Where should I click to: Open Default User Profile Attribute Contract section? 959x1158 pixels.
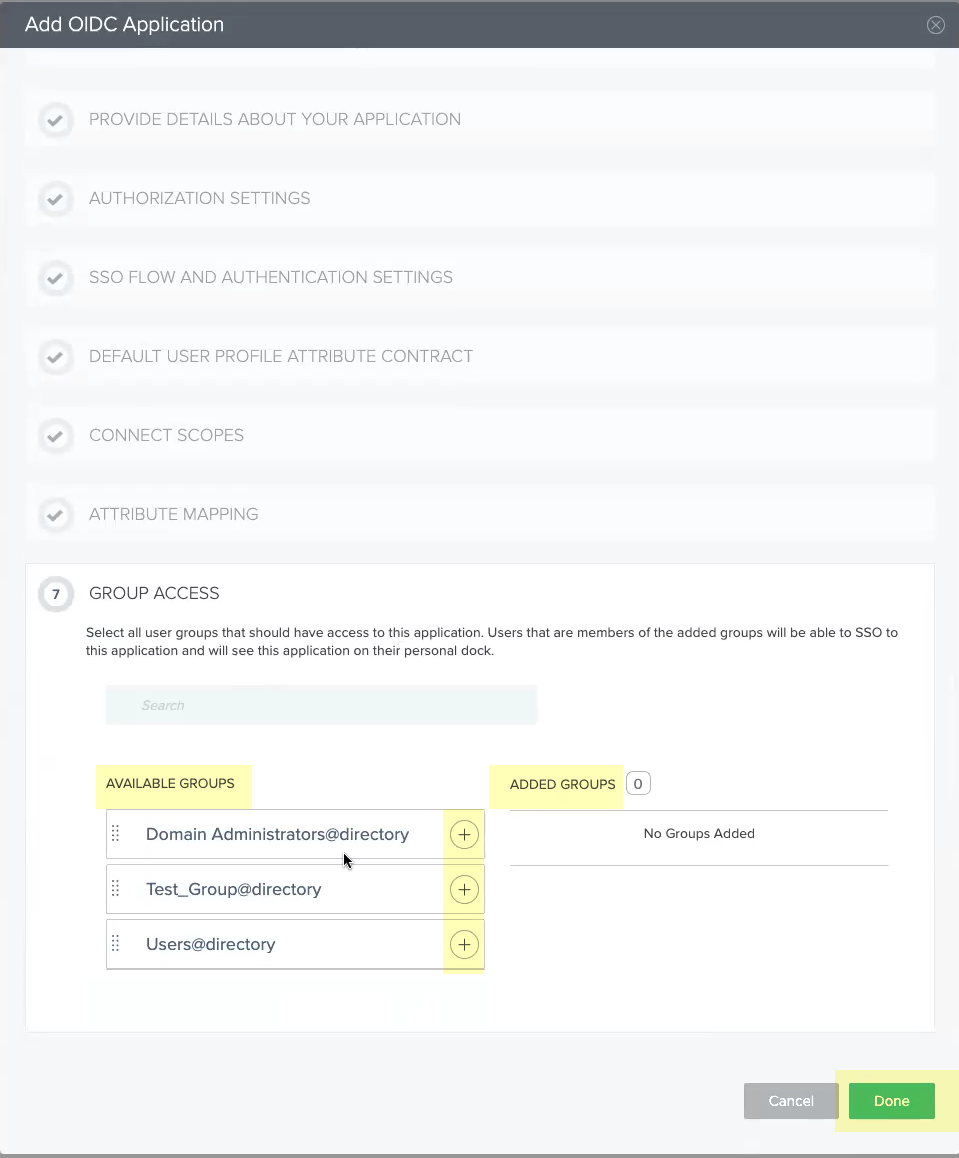(281, 357)
